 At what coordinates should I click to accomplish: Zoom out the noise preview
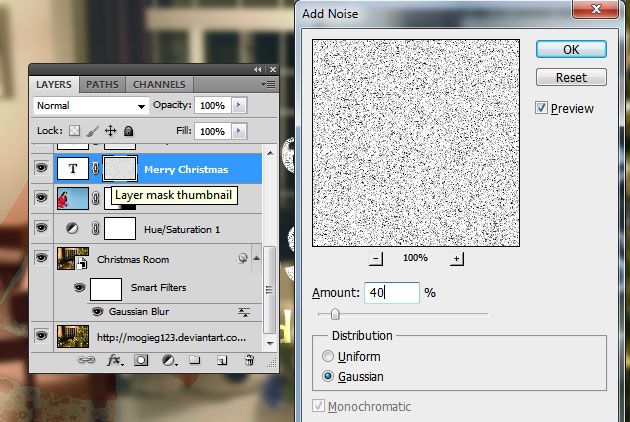[376, 259]
